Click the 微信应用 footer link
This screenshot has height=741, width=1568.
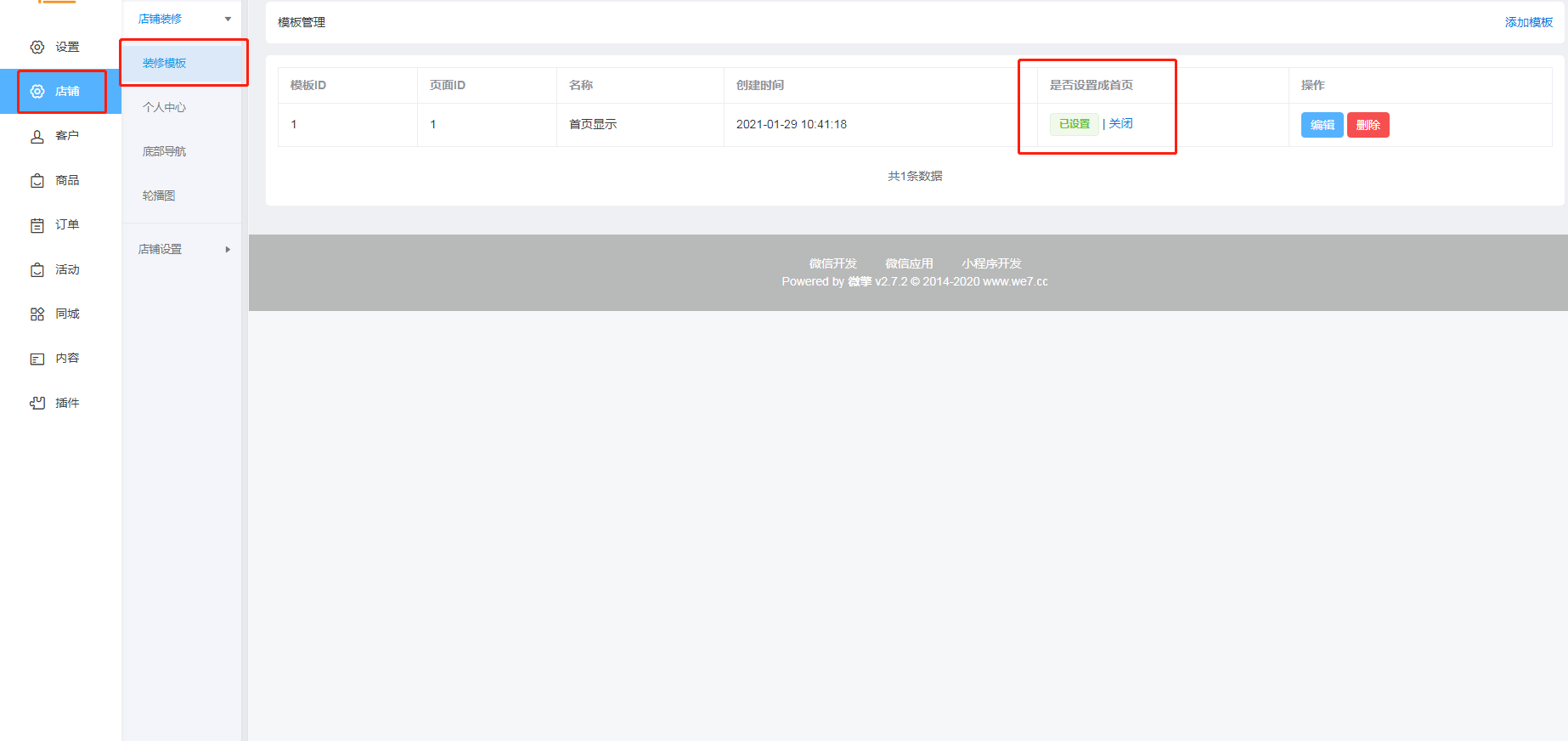click(909, 264)
